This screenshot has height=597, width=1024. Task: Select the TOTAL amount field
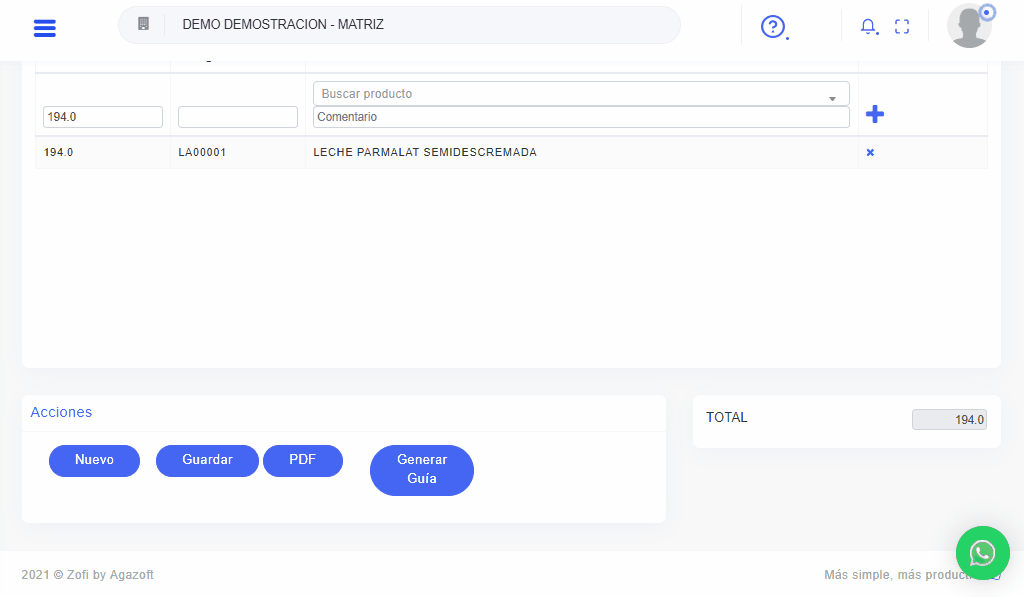pos(948,420)
